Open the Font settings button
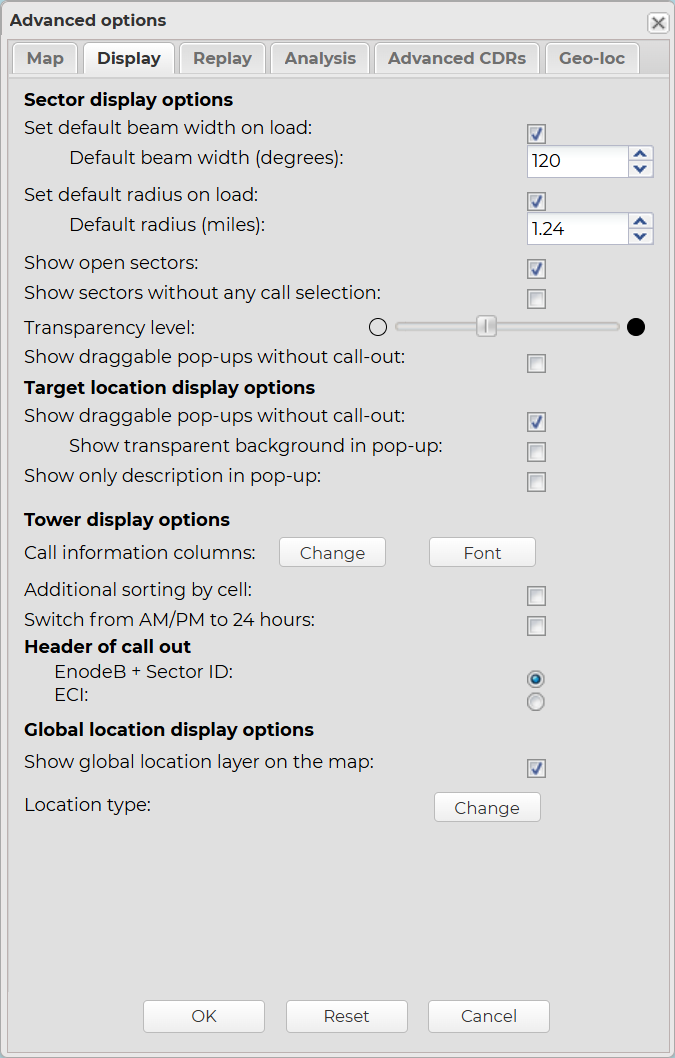Viewport: 675px width, 1058px height. 482,553
